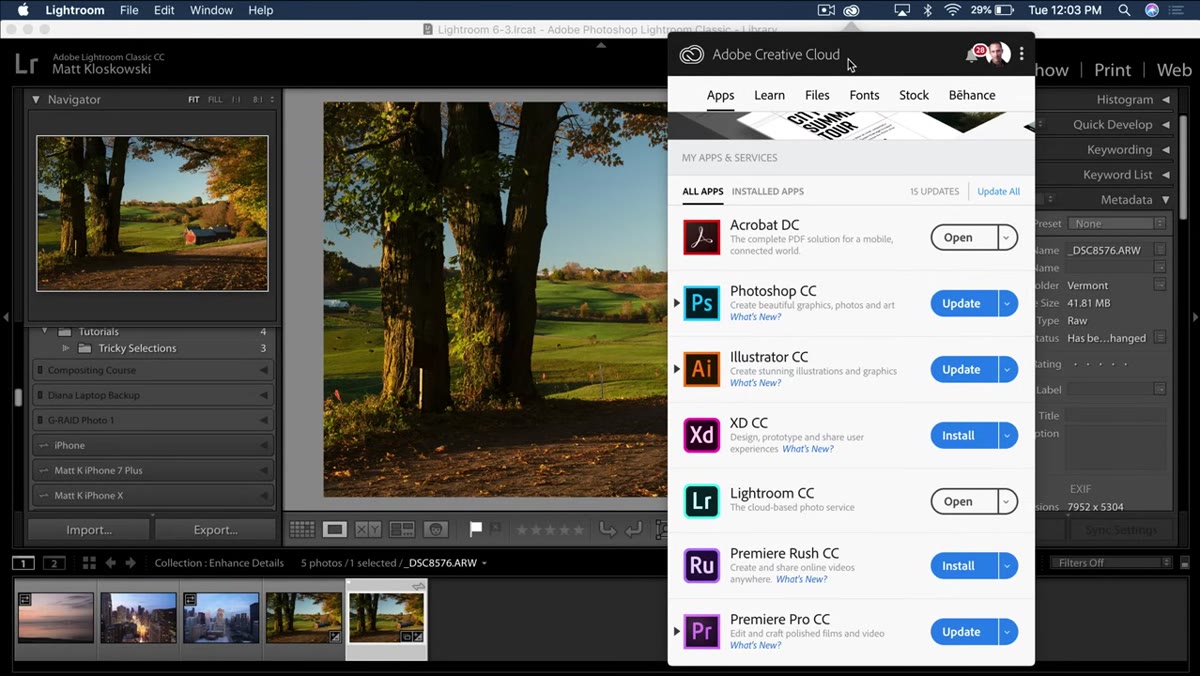Viewport: 1200px width, 676px height.
Task: Select the city street at dusk filmstrip thumbnail
Action: (138, 618)
